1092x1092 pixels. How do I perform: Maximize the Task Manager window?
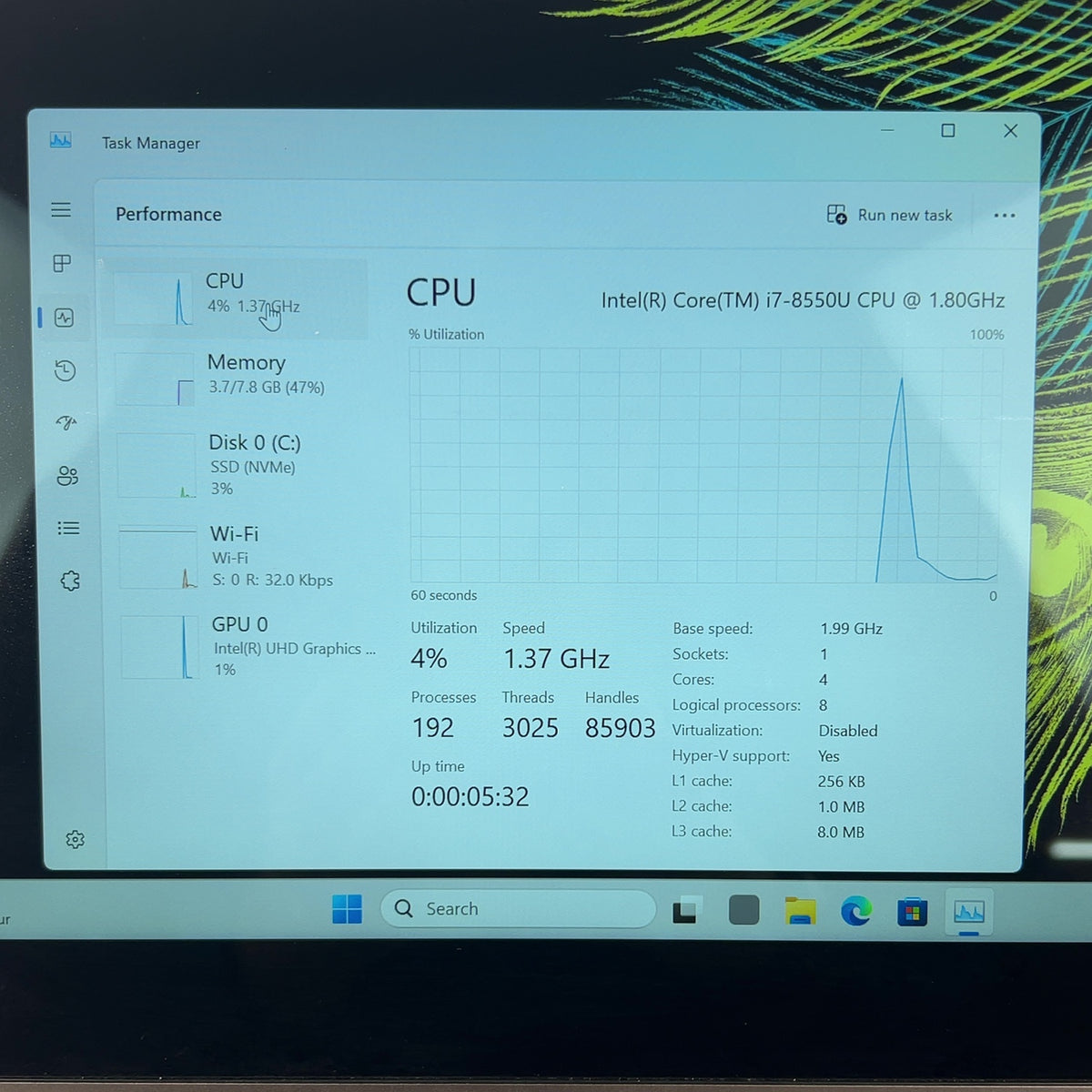click(948, 131)
